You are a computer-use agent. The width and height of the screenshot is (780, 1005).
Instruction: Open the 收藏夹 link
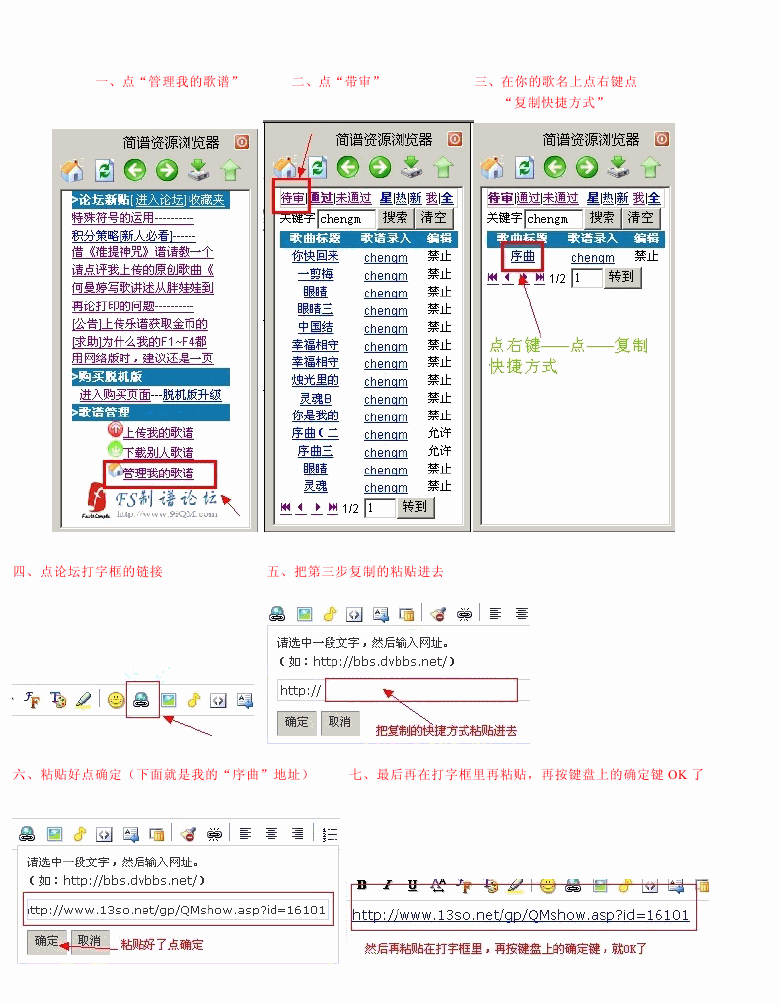tap(207, 200)
